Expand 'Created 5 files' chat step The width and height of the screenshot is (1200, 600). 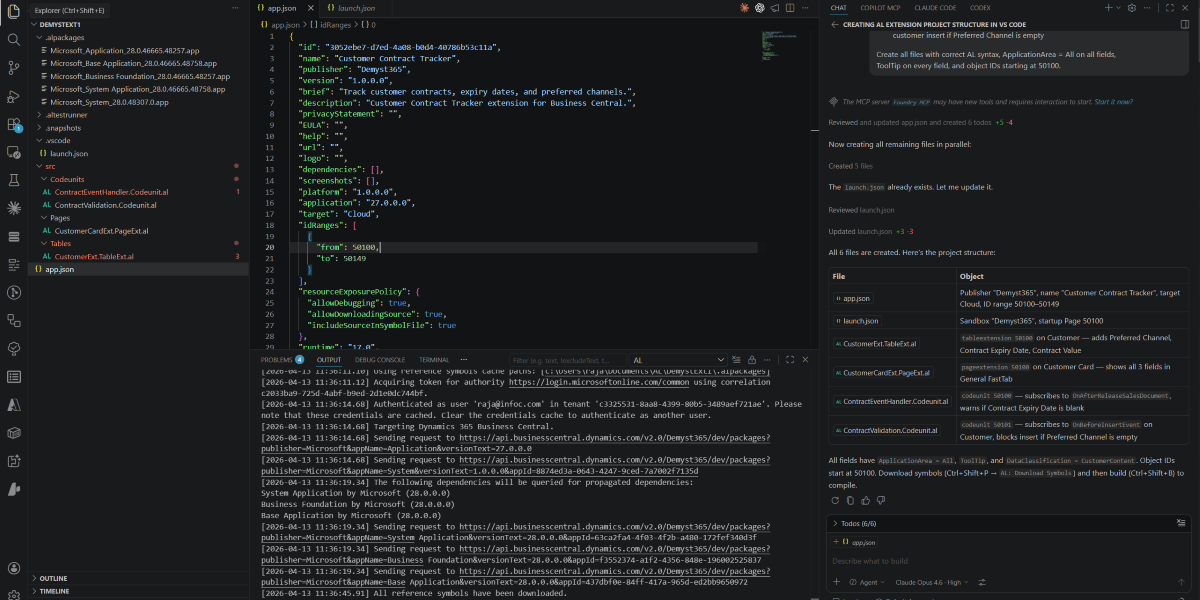coord(850,166)
